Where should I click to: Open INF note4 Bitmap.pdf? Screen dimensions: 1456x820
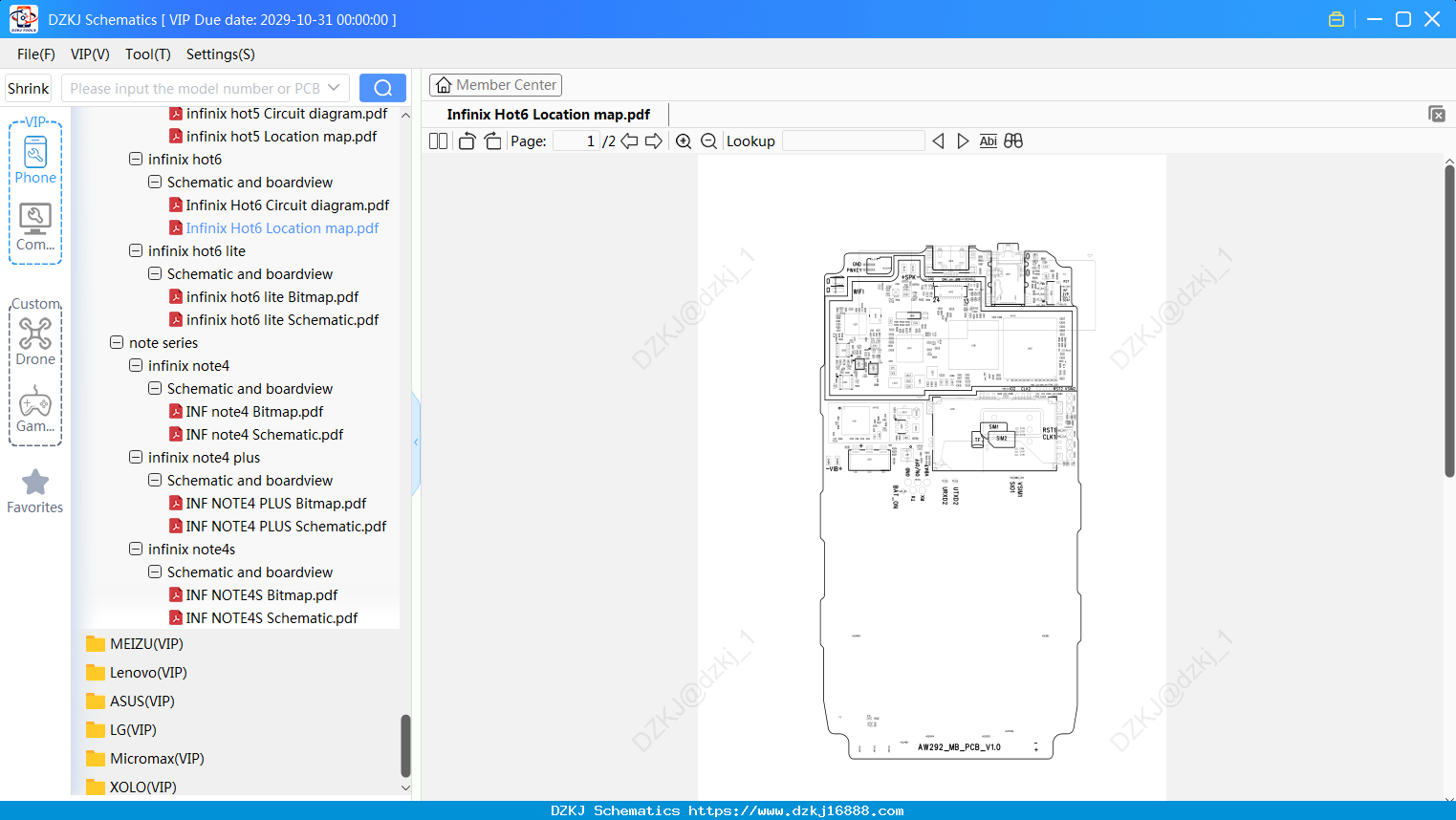(x=247, y=412)
